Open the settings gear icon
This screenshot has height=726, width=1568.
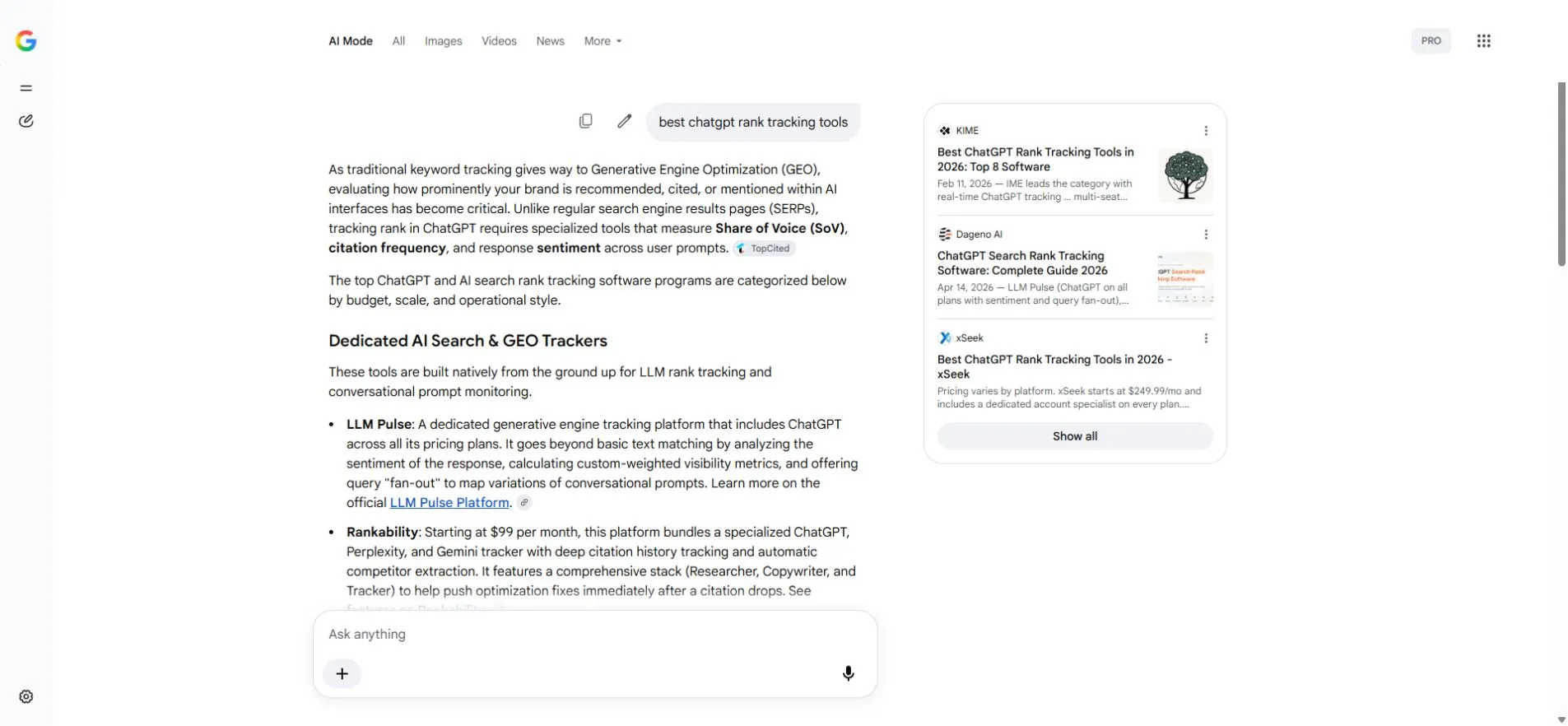[x=26, y=697]
